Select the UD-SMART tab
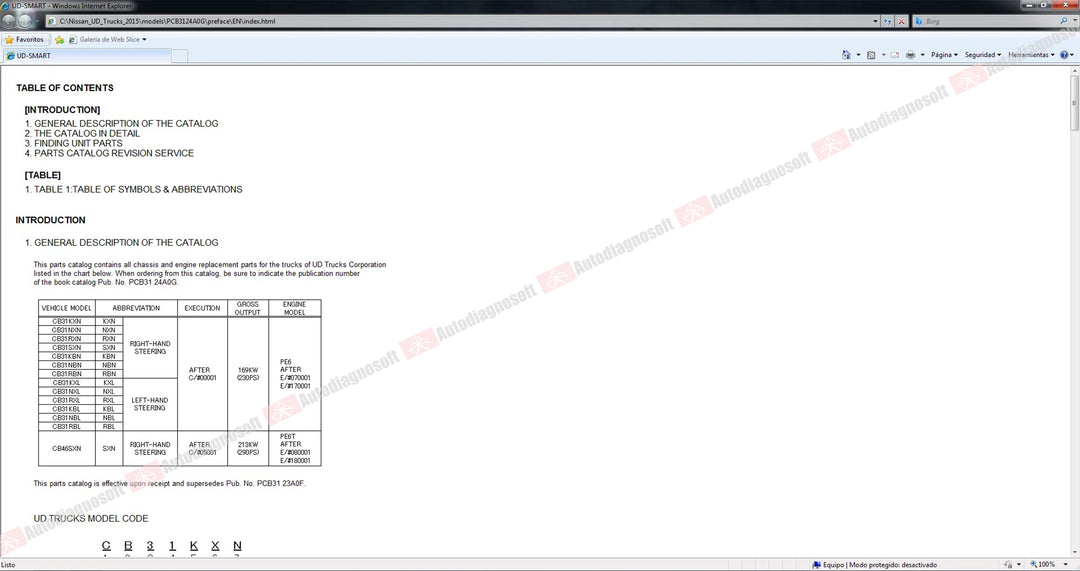Screen dimensions: 1080x571 pos(86,56)
